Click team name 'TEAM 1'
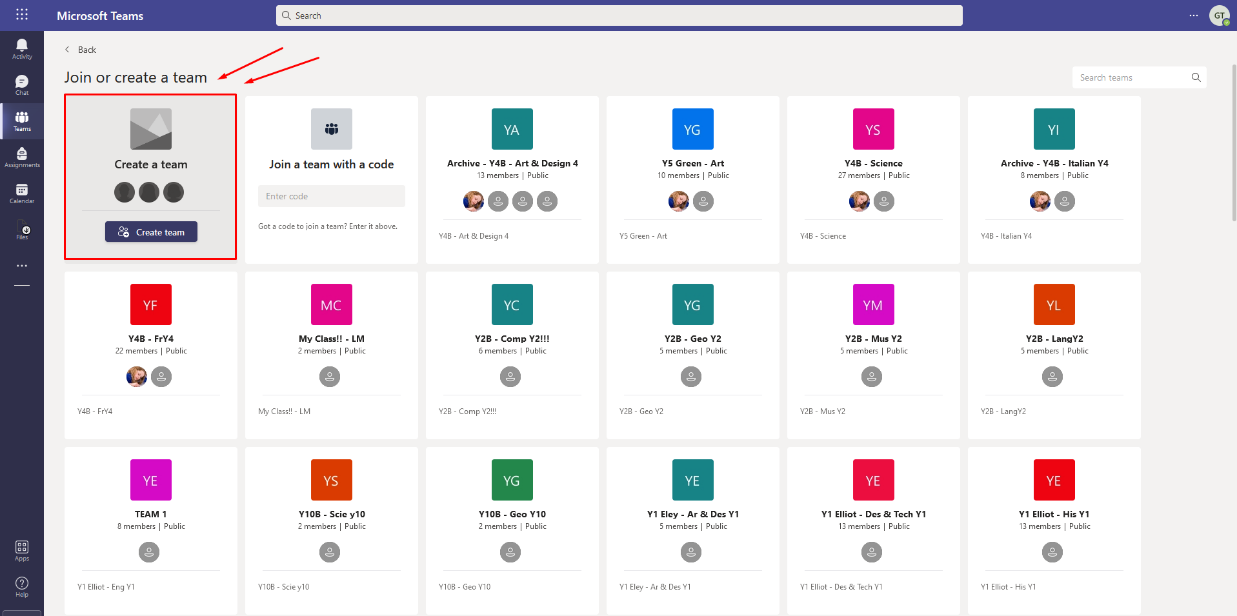The height and width of the screenshot is (616, 1237). 150,514
